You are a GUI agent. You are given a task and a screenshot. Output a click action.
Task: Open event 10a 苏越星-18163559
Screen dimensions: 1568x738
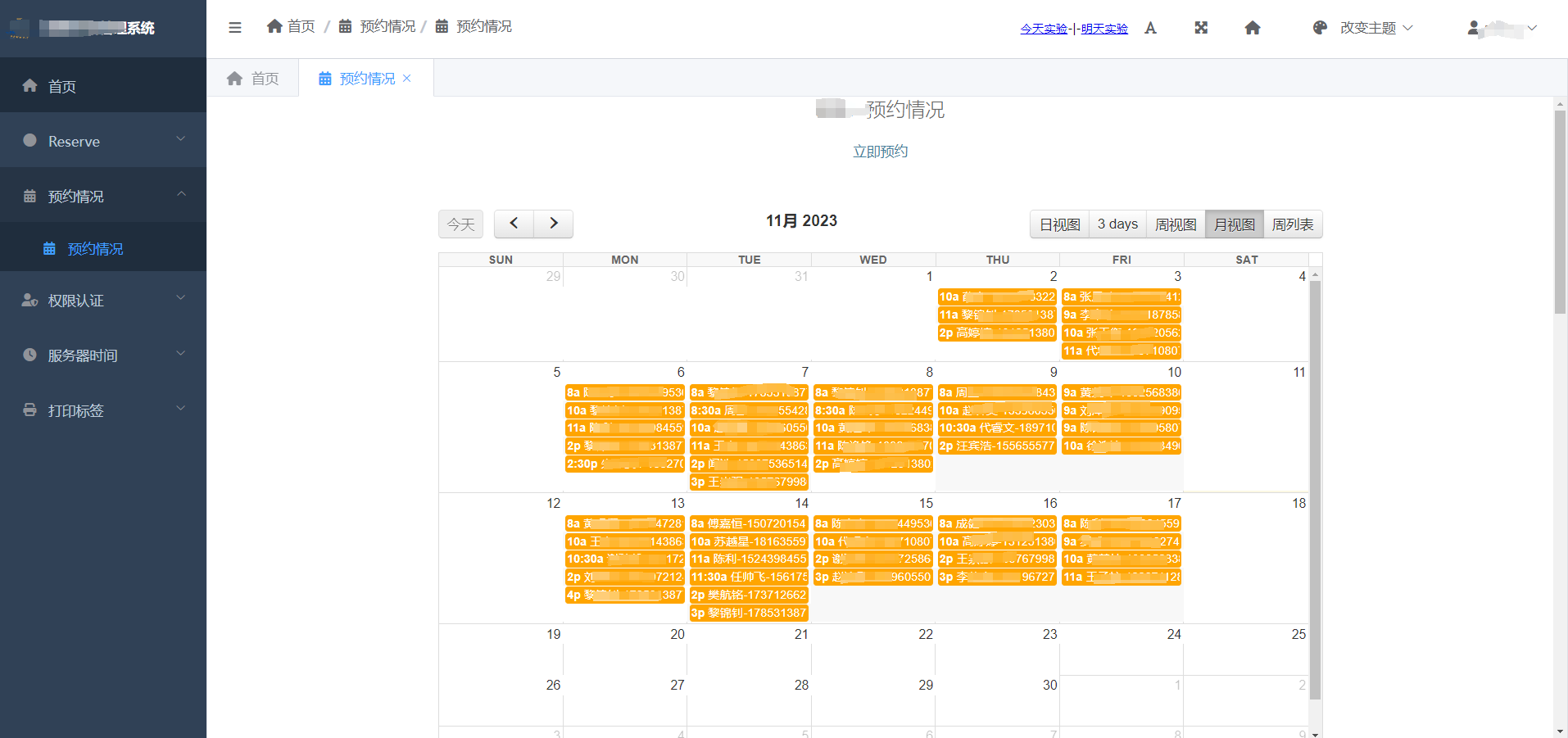tap(749, 541)
